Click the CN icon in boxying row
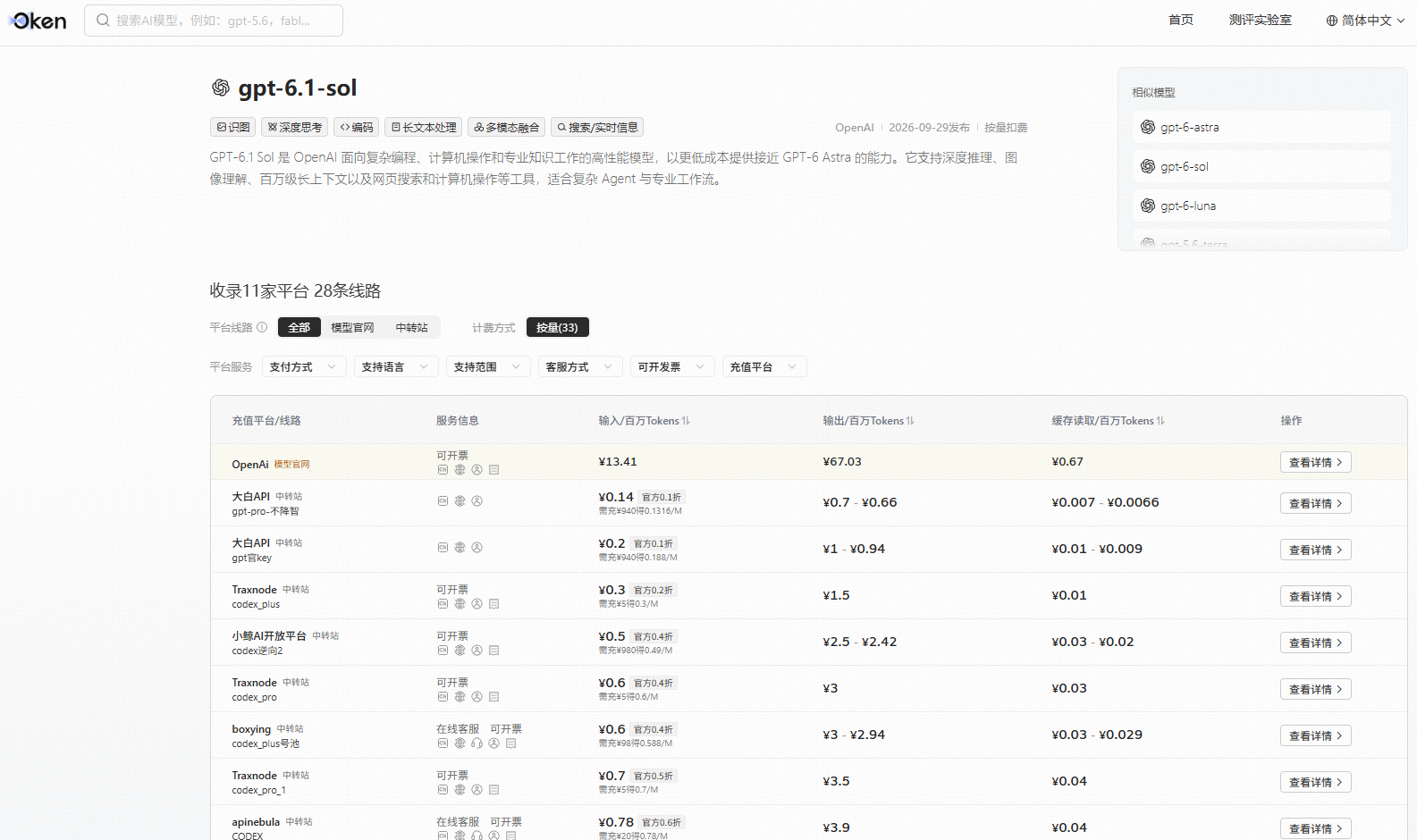 [x=443, y=743]
